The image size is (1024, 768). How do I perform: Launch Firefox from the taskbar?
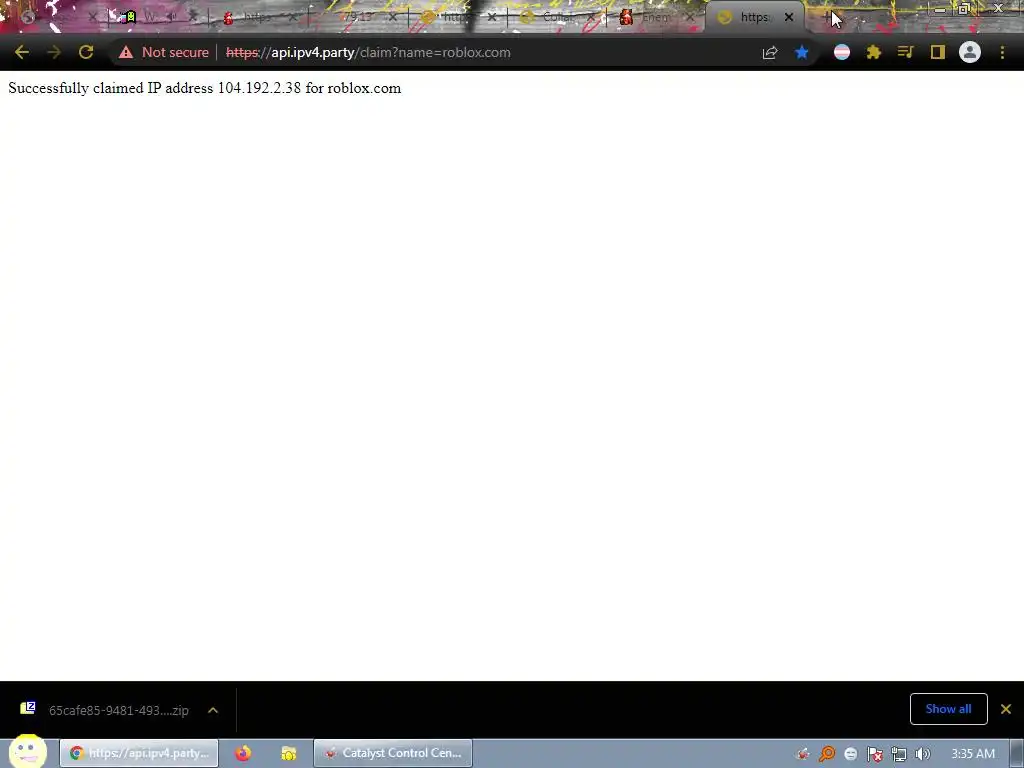coord(243,753)
